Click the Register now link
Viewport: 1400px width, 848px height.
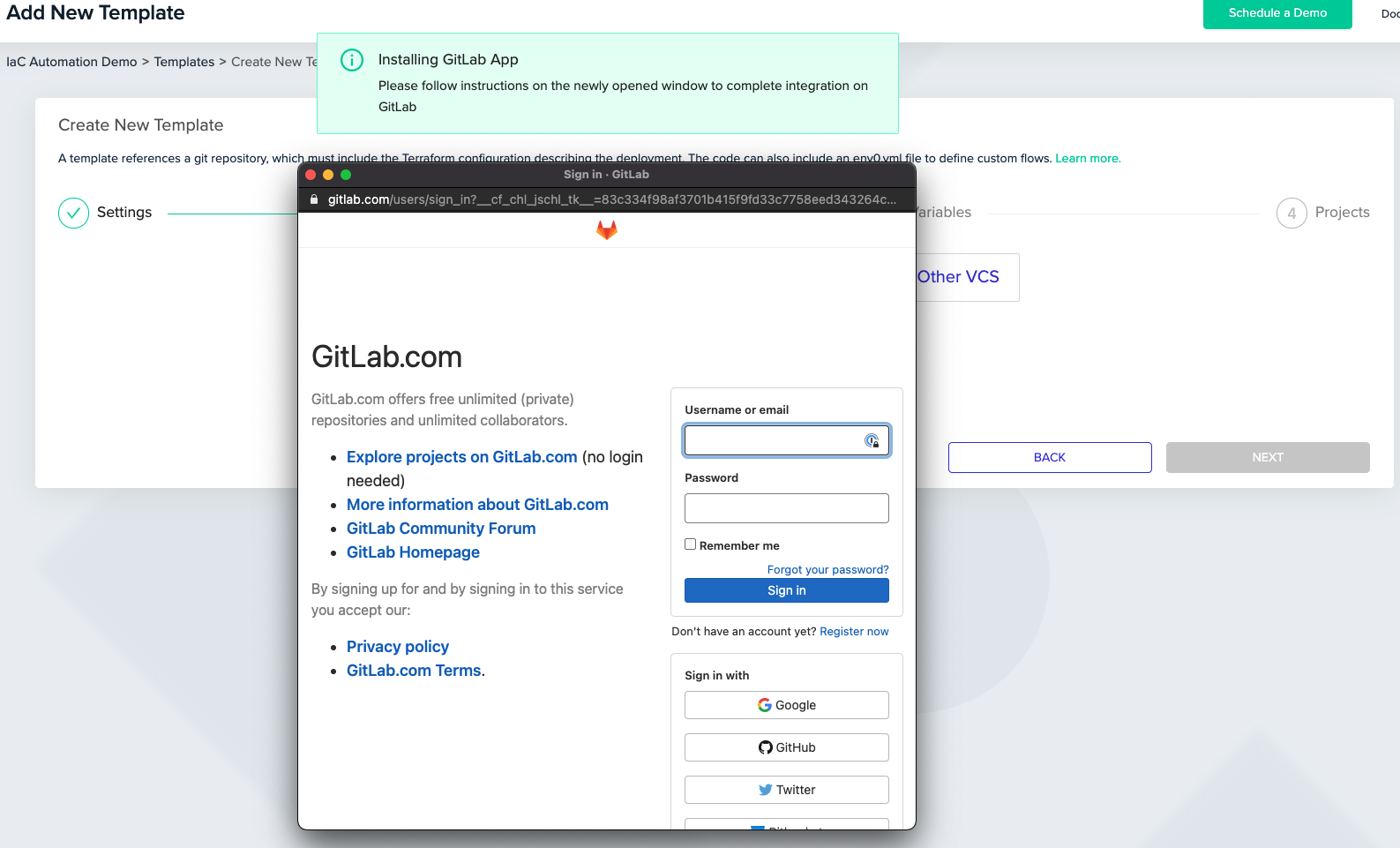pyautogui.click(x=854, y=631)
